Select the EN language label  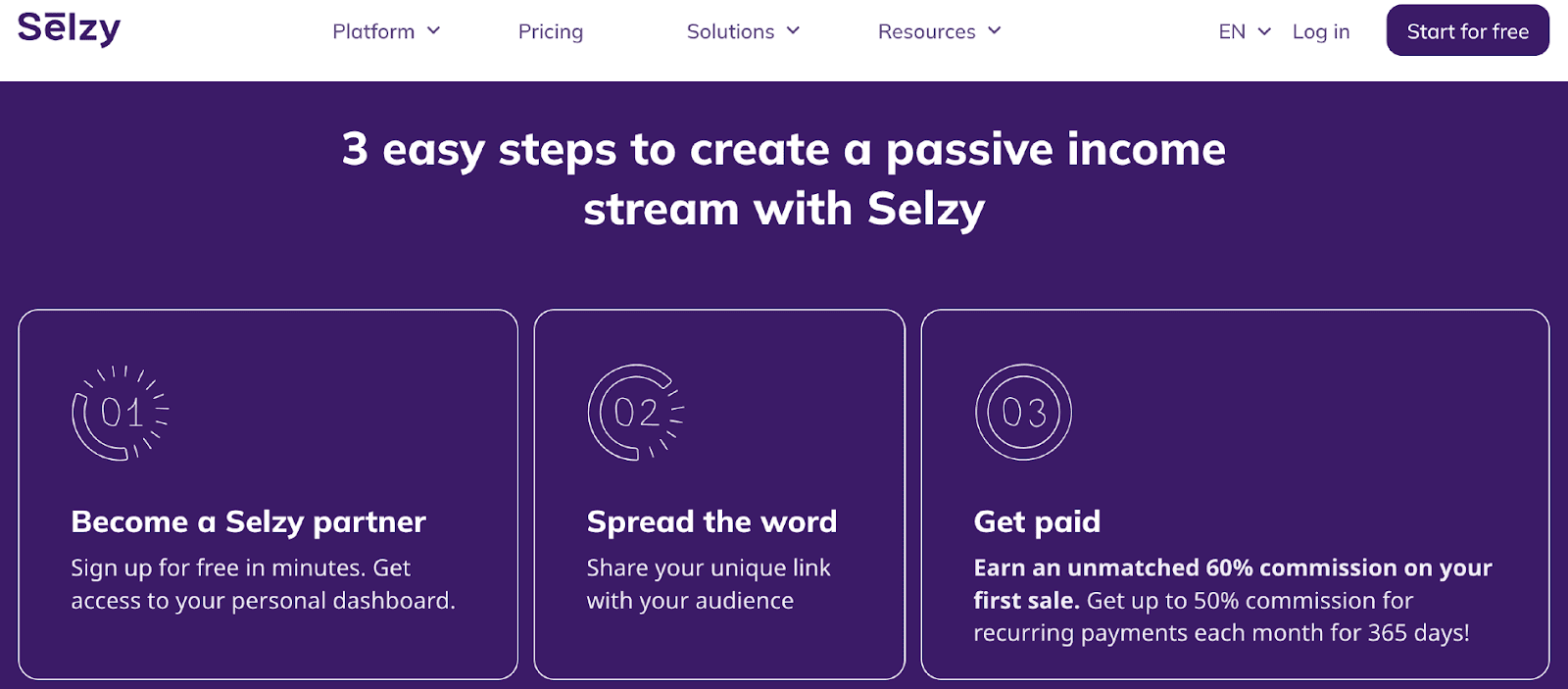point(1232,31)
